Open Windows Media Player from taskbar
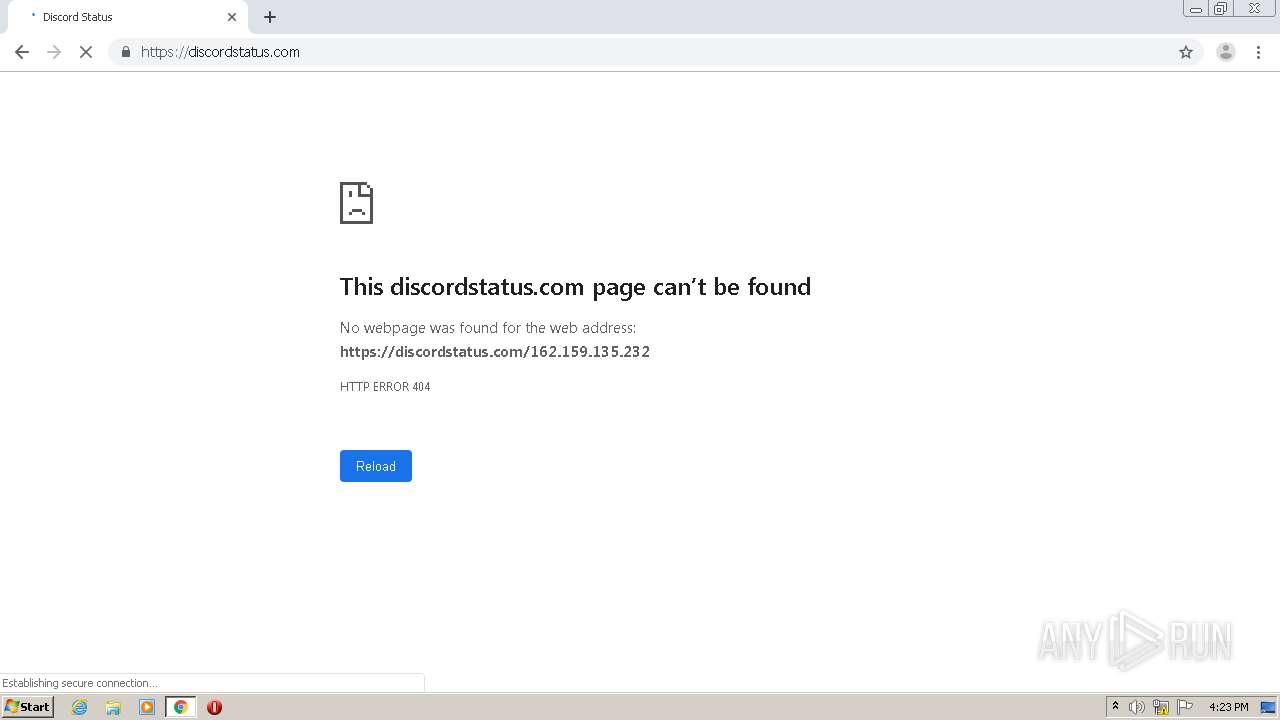Image resolution: width=1280 pixels, height=720 pixels. coord(147,707)
